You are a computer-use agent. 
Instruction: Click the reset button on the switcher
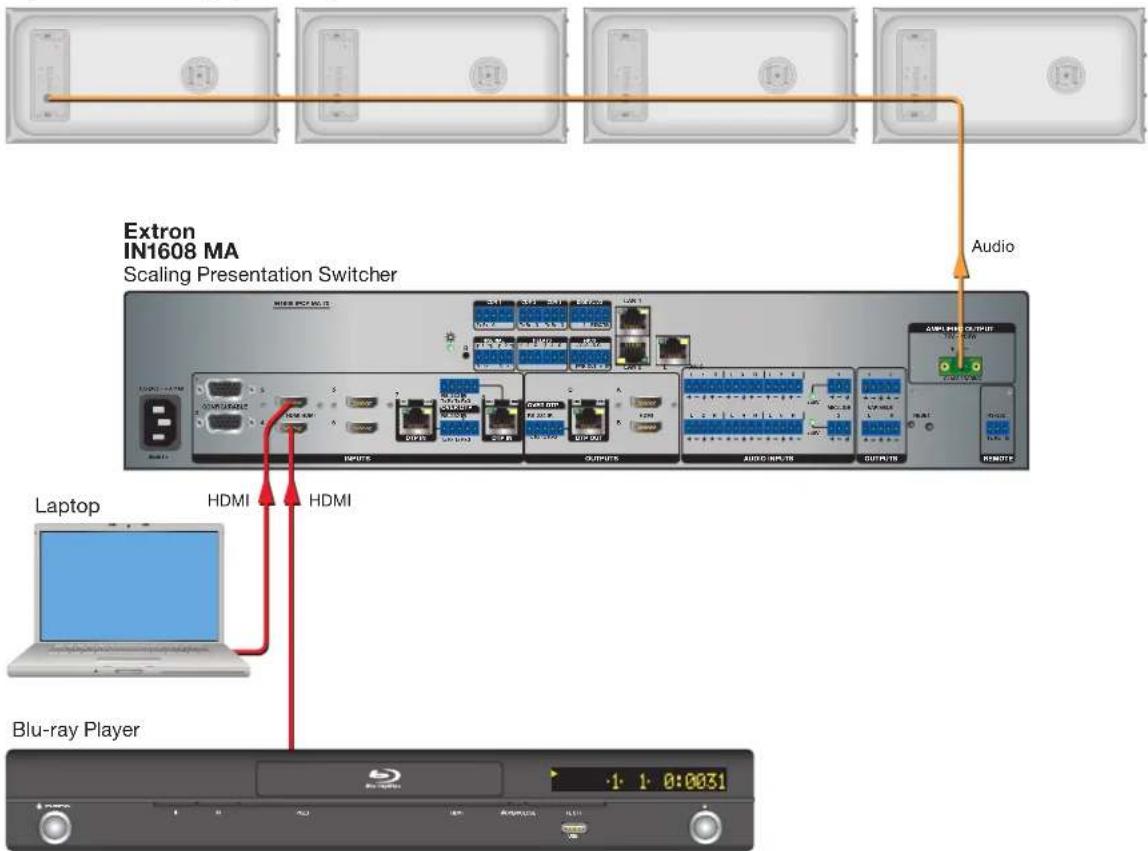click(x=928, y=427)
